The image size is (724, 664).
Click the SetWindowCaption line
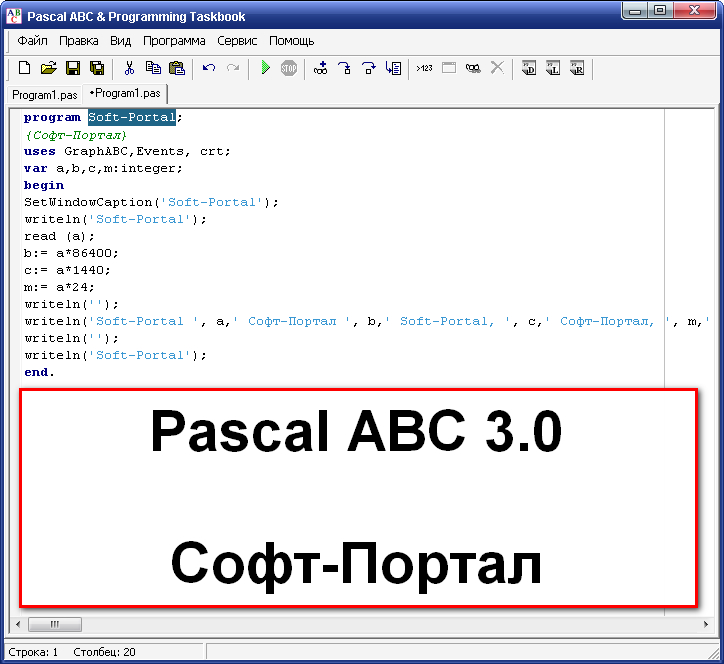click(x=151, y=202)
